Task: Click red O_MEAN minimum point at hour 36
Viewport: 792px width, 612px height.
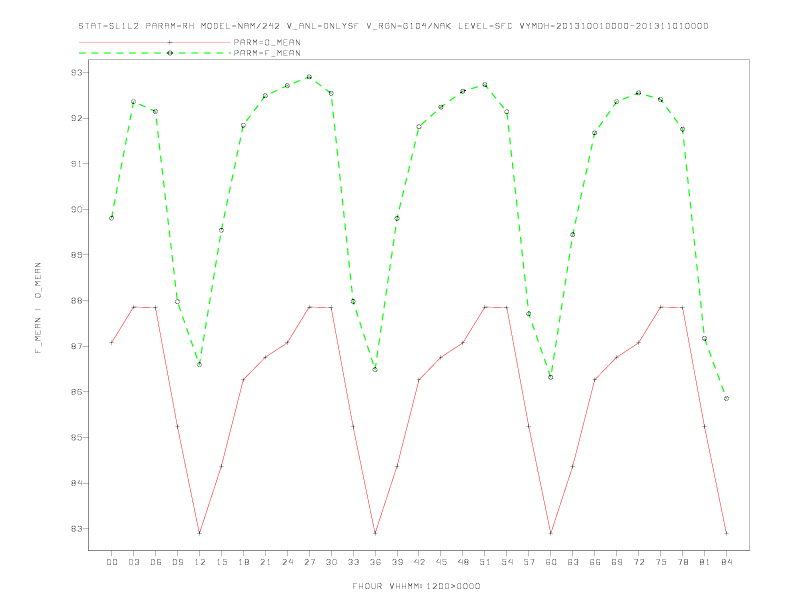Action: (x=375, y=533)
